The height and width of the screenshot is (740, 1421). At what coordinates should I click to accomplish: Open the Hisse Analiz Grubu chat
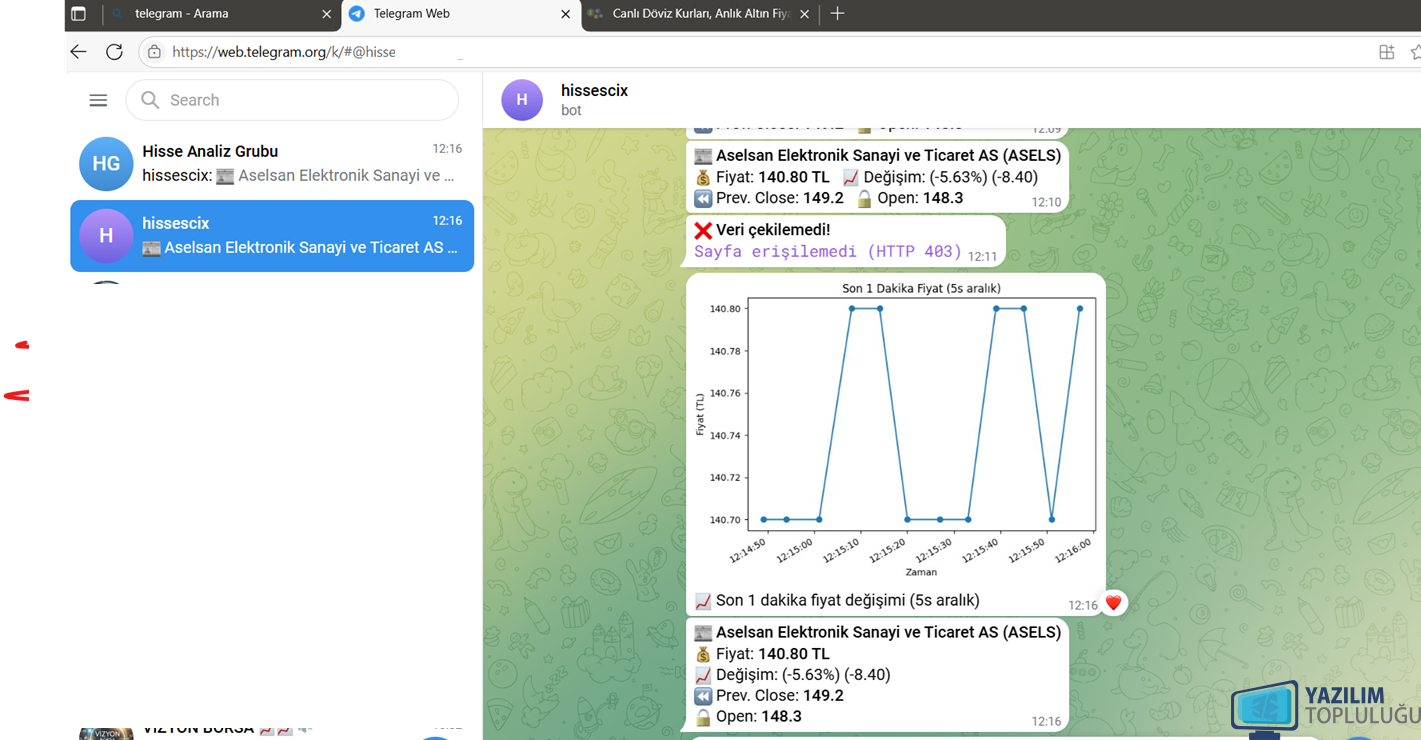pos(272,164)
